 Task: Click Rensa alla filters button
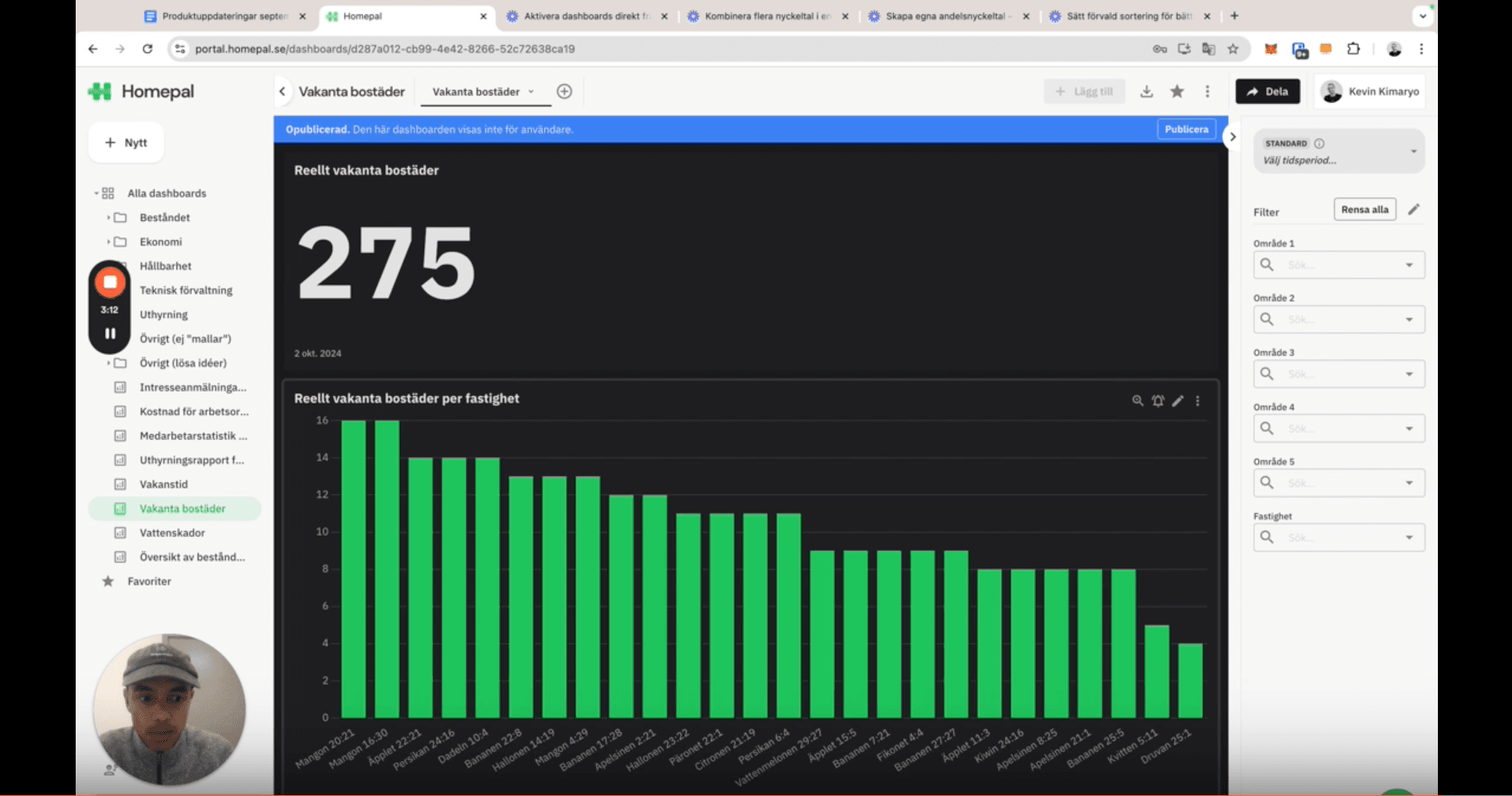pos(1365,210)
